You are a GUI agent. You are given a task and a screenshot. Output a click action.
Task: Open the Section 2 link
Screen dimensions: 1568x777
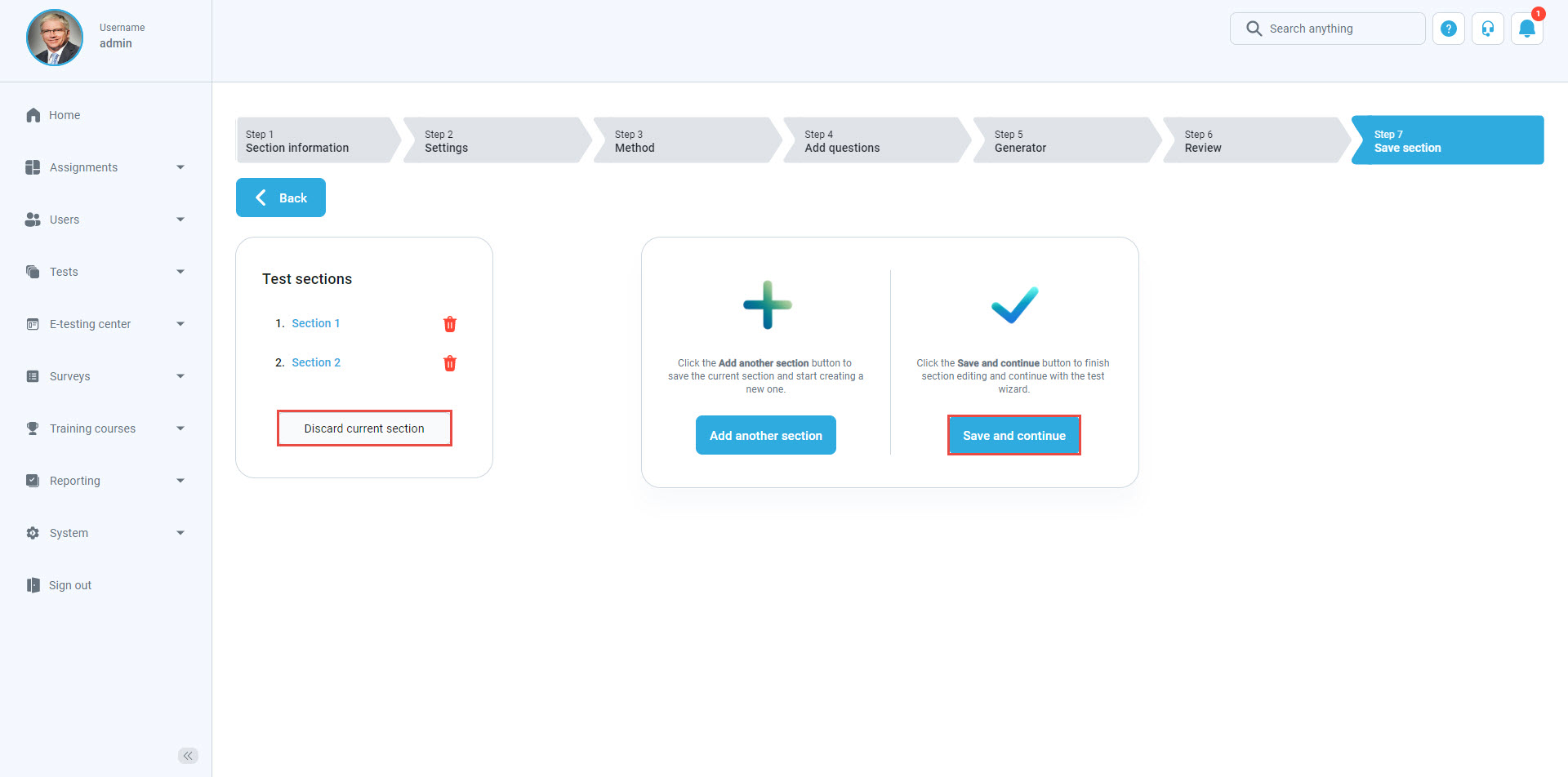316,362
